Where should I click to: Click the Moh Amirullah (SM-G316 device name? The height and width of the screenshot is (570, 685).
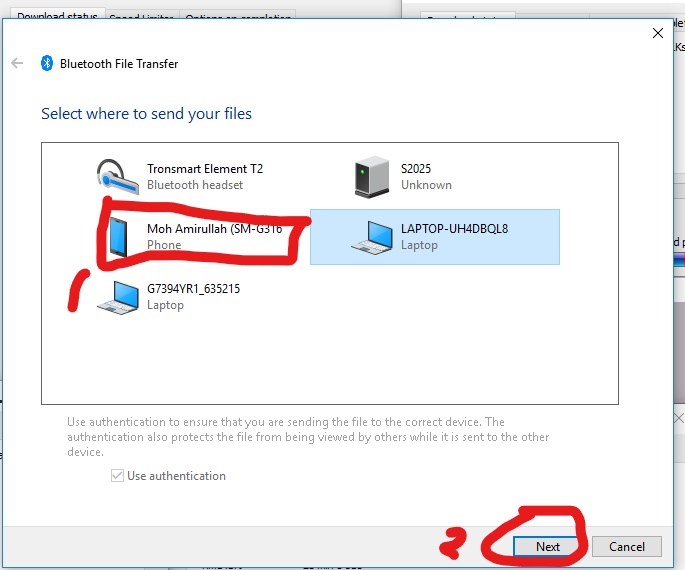pyautogui.click(x=214, y=228)
